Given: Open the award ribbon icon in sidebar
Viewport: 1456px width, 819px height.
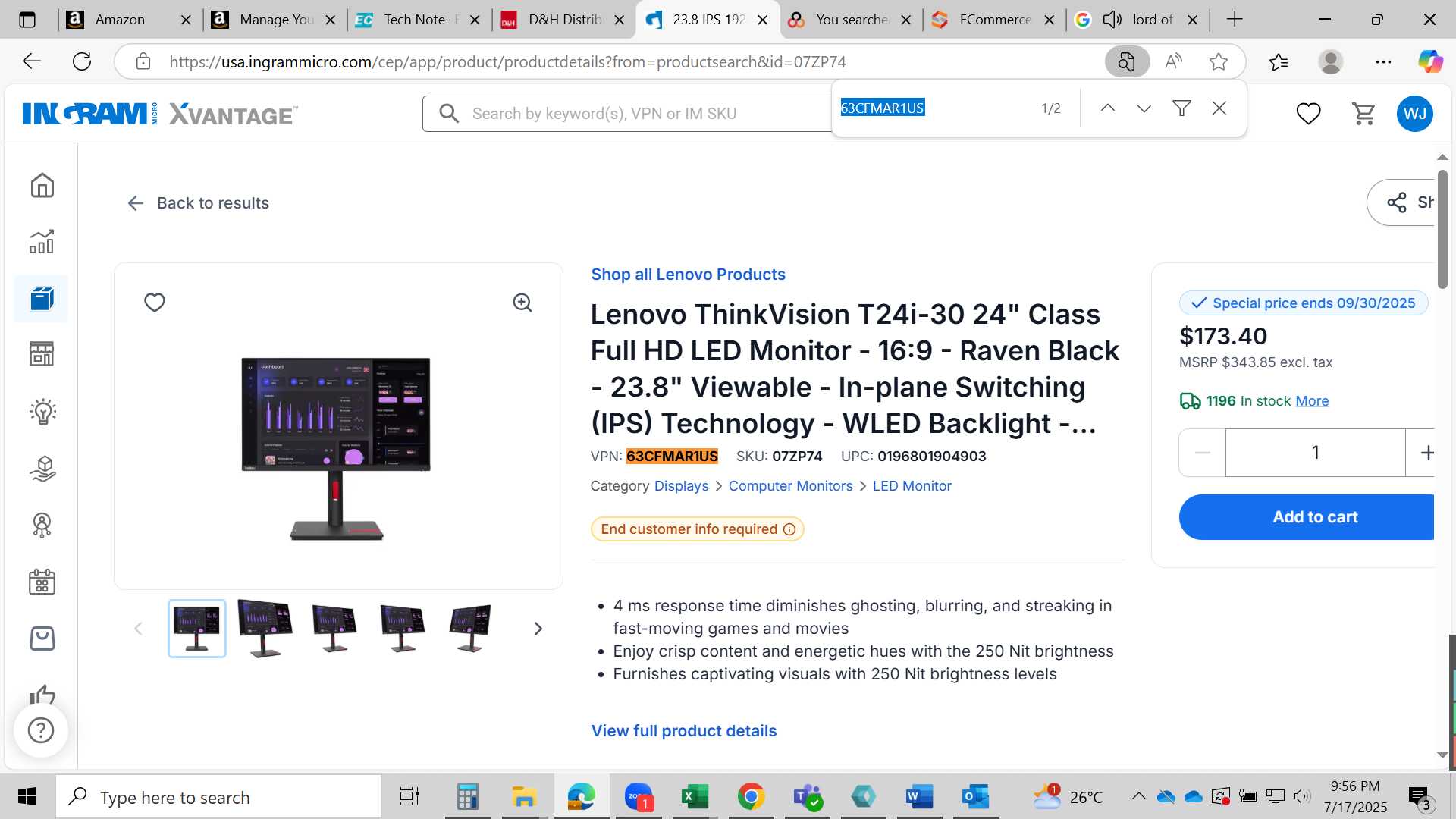Looking at the screenshot, I should [x=42, y=525].
